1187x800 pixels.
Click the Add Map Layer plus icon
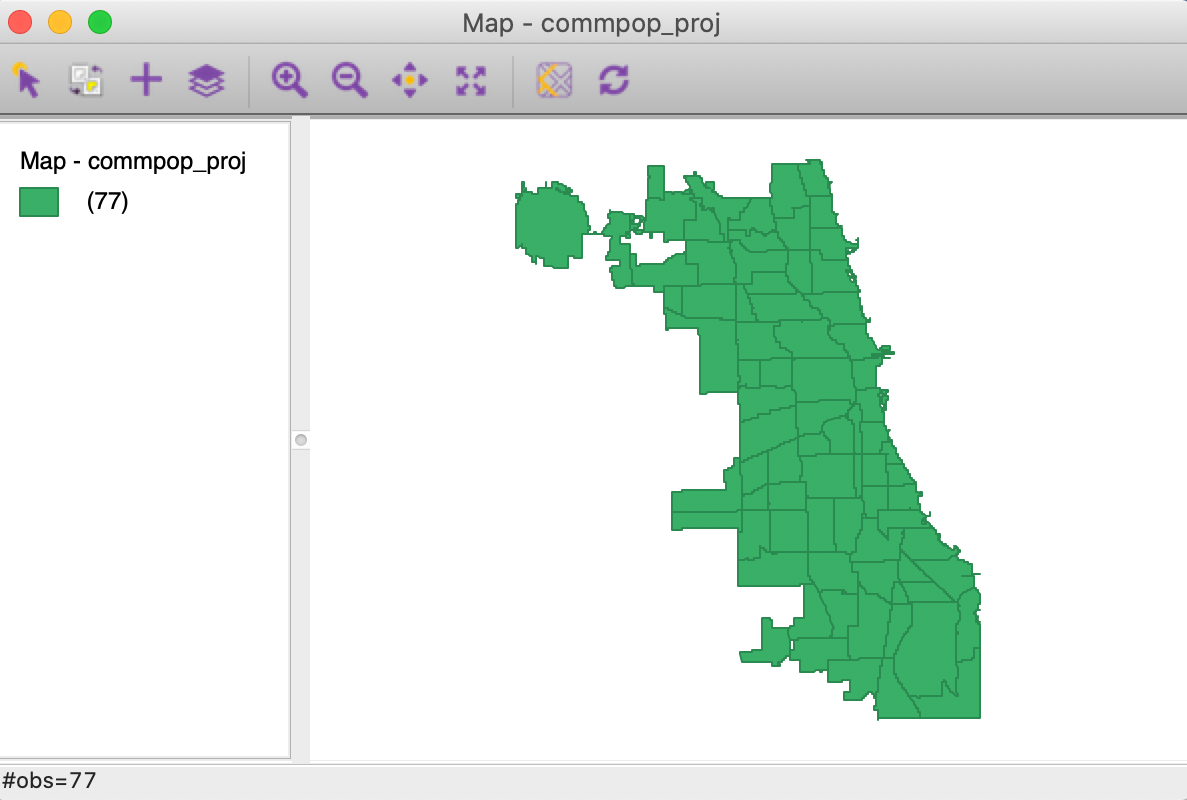point(146,80)
